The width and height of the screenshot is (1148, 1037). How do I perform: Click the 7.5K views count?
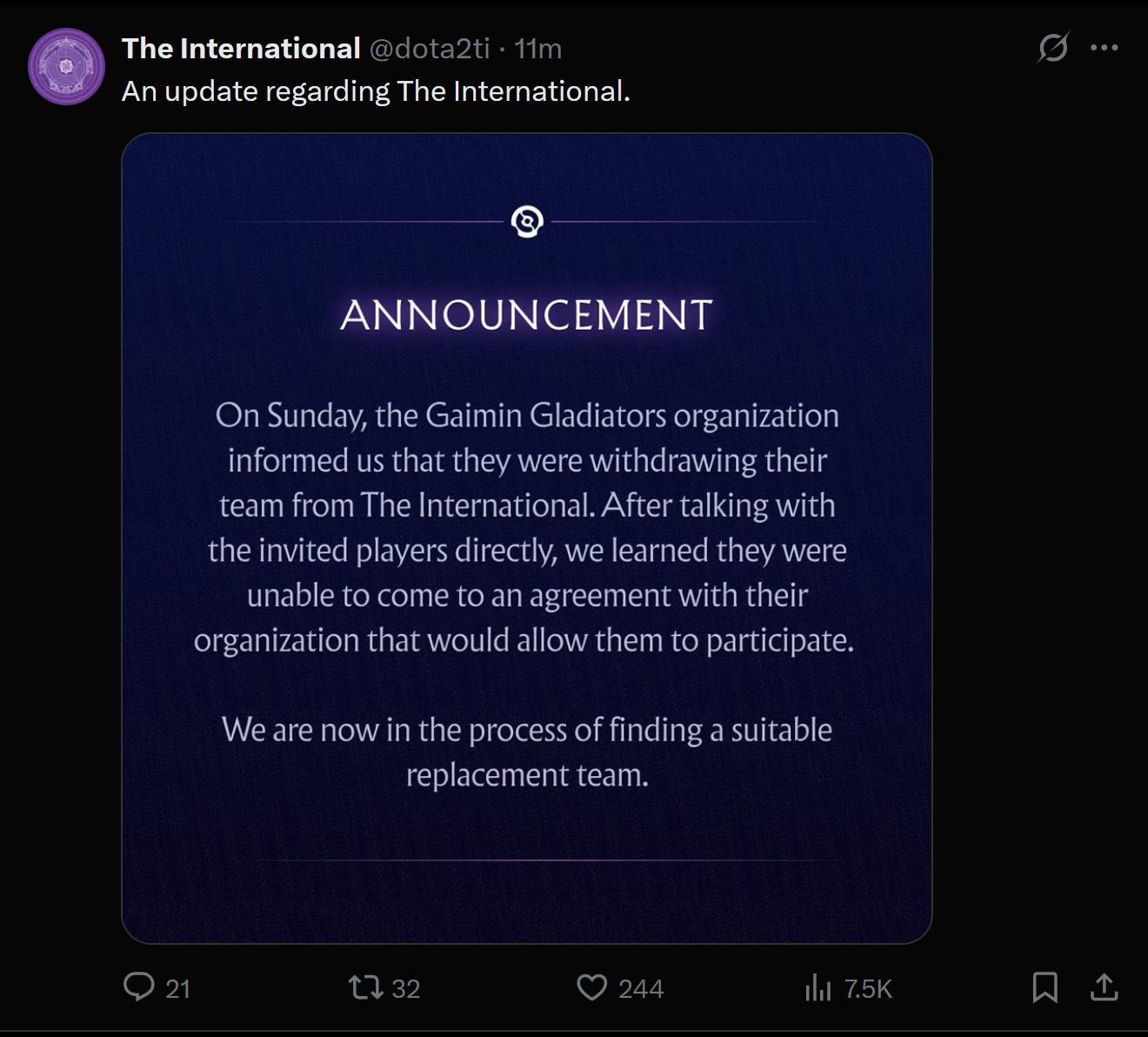pos(868,989)
